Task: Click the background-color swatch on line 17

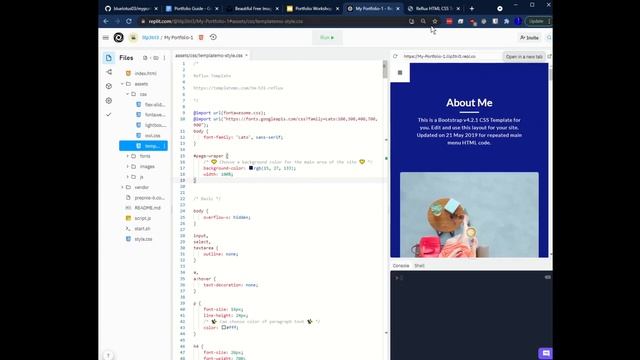Action: point(251,168)
